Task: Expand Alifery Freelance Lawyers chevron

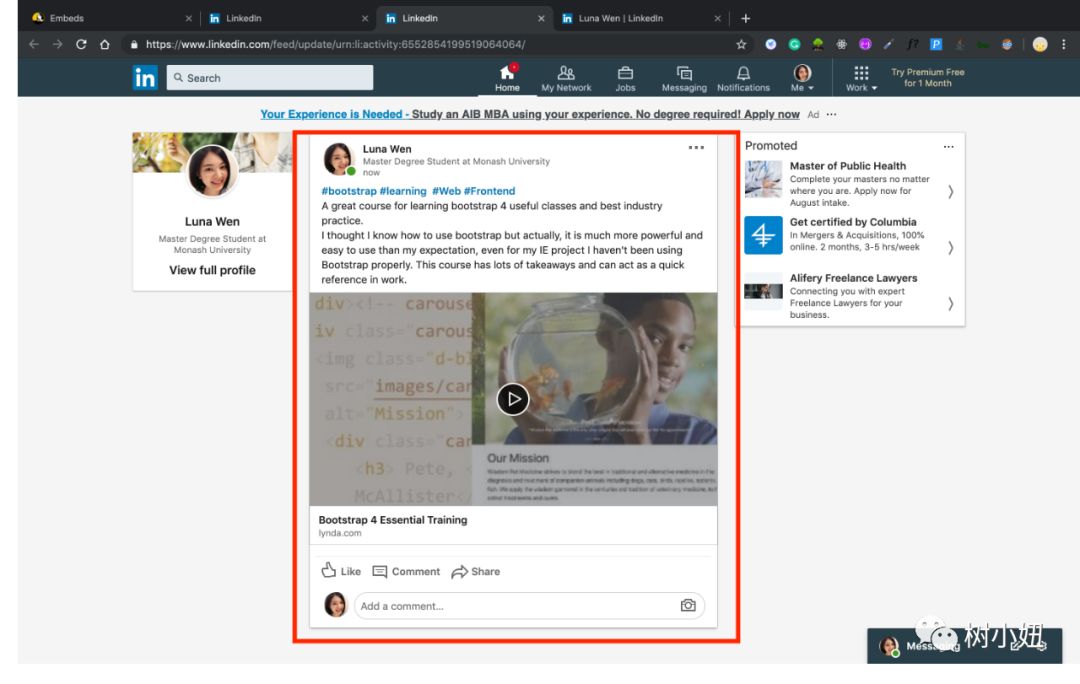Action: click(951, 303)
